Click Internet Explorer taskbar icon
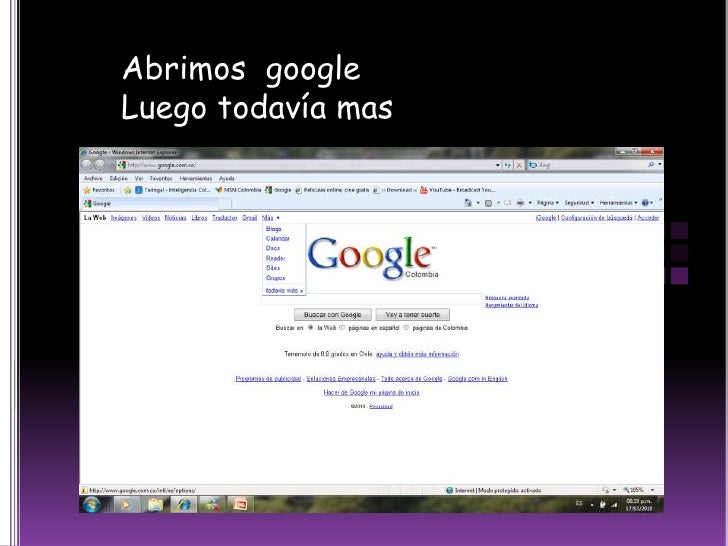Viewport: 728px width, 546px height. click(x=184, y=504)
